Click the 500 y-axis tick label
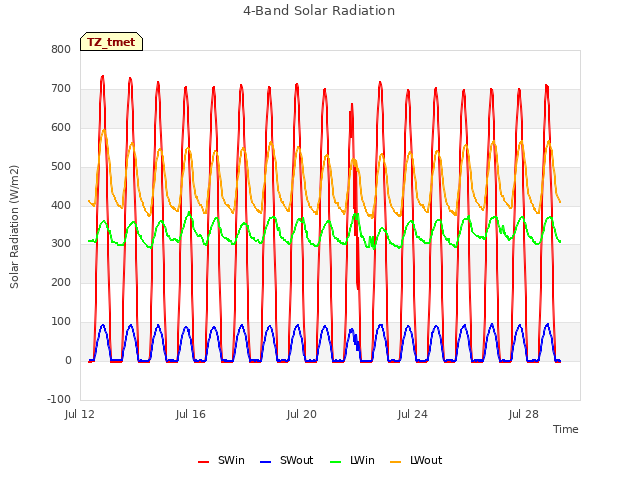This screenshot has height=480, width=640. 61,167
